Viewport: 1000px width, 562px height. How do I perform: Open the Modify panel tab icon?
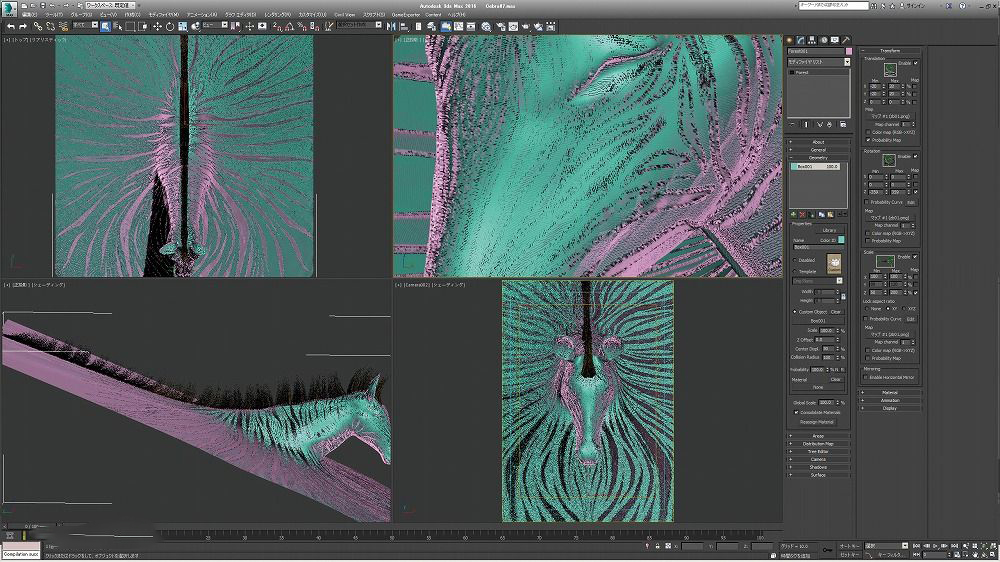[x=802, y=40]
